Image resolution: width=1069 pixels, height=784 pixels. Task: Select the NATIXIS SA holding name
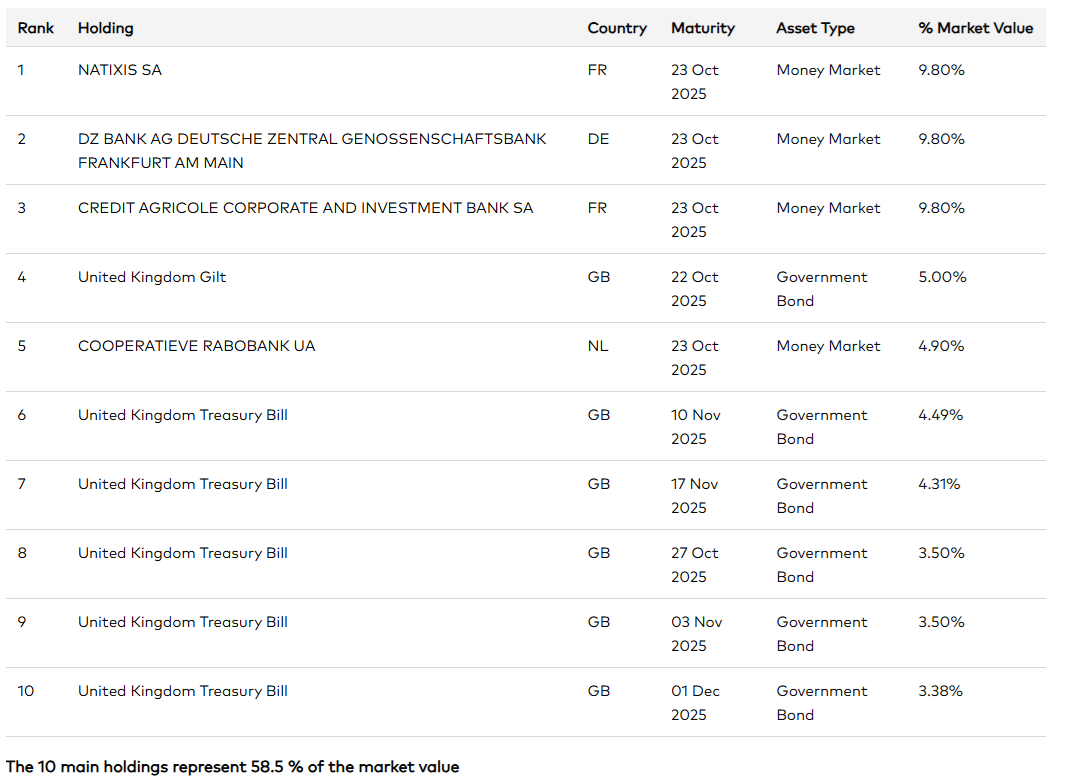point(119,70)
